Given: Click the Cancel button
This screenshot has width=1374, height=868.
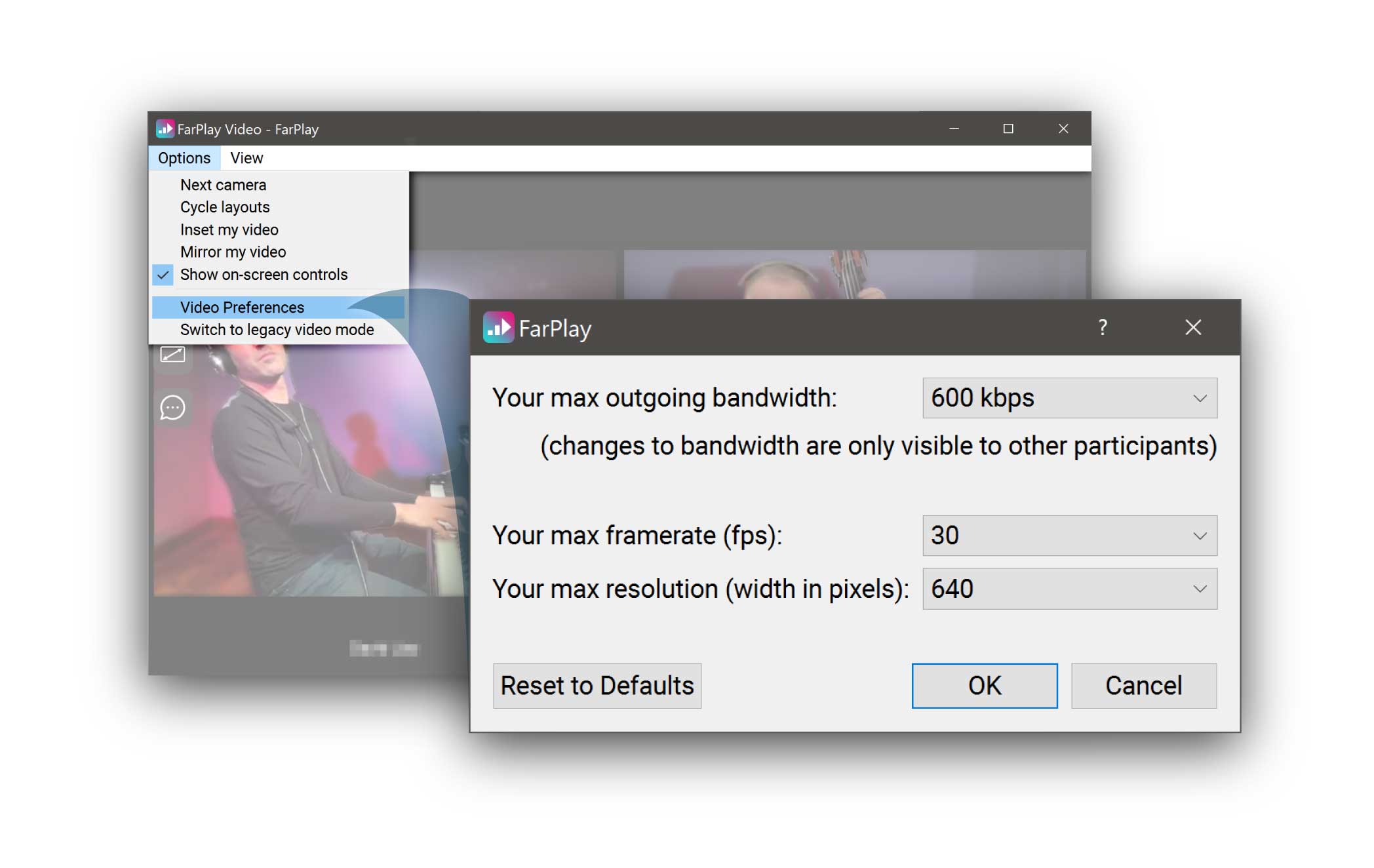Looking at the screenshot, I should pos(1144,686).
